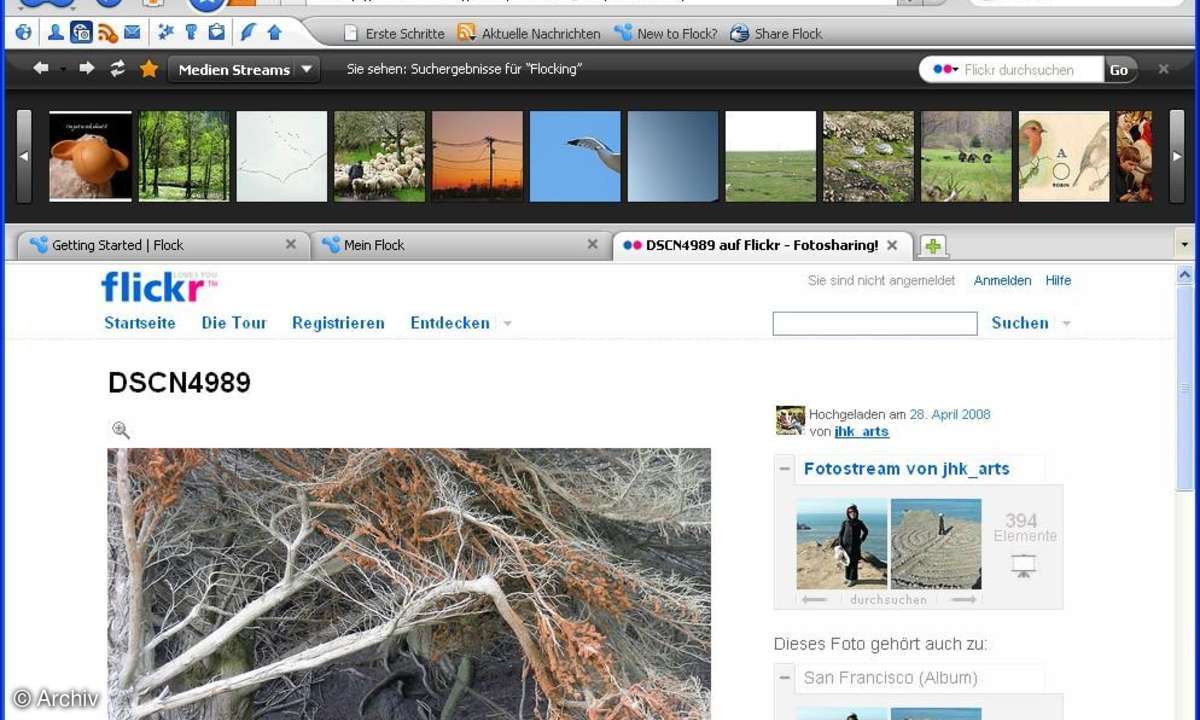This screenshot has width=1200, height=720.
Task: Open Medien Streams dropdown
Action: (243, 69)
